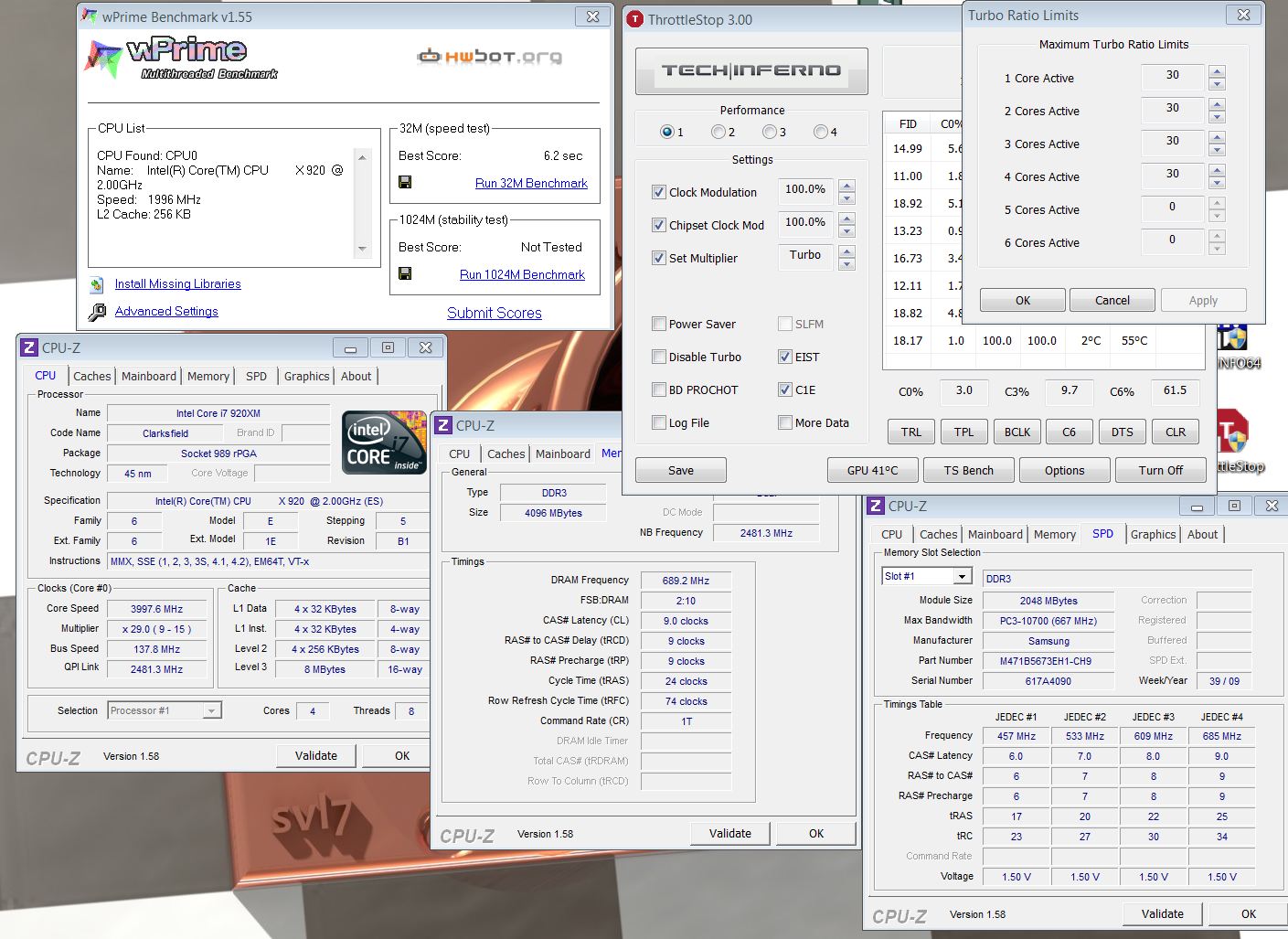
Task: Click Cancel in Turbo Ratio Limits
Action: 1112,300
